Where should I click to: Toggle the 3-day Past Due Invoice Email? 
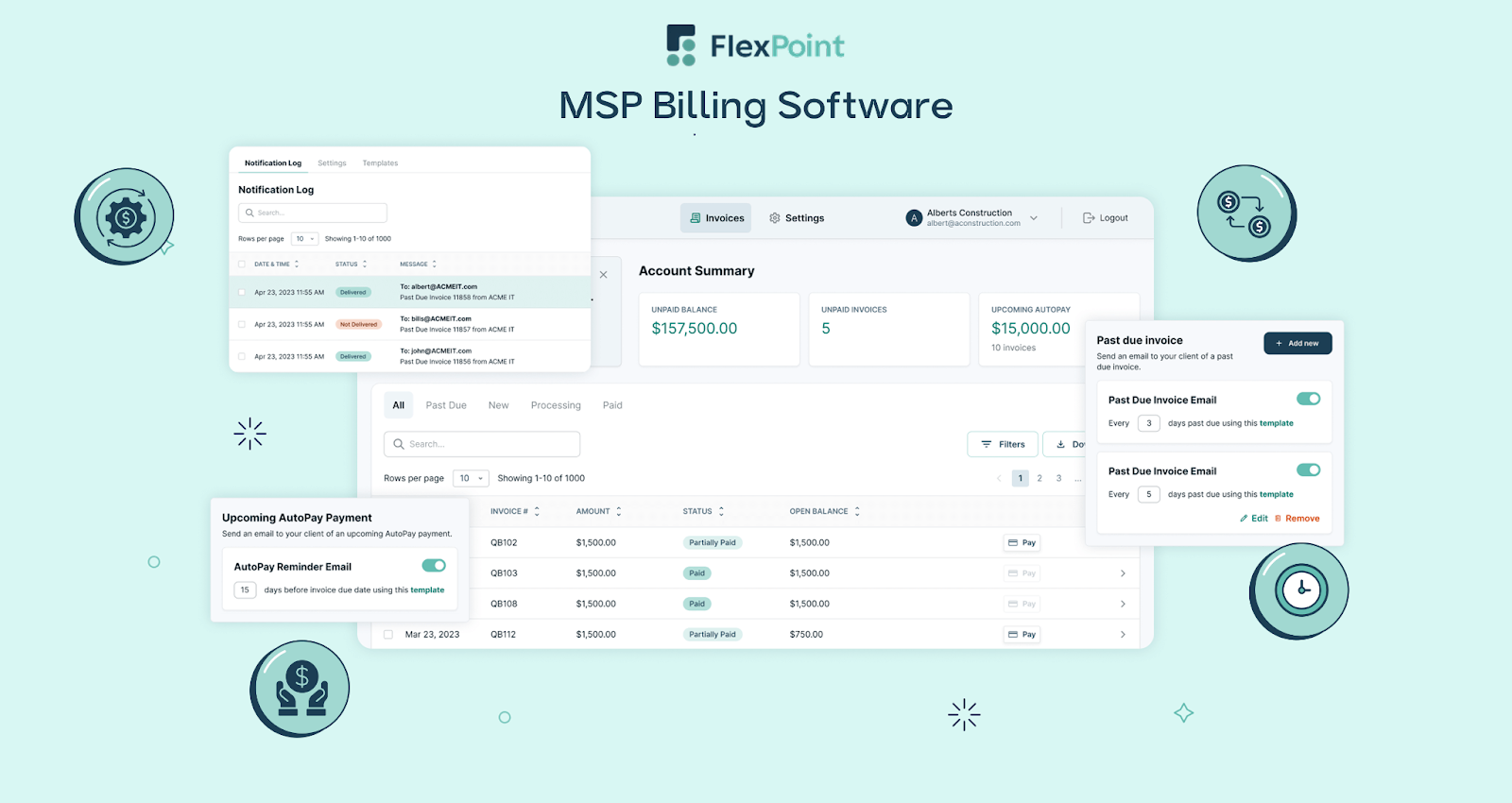[x=1308, y=399]
